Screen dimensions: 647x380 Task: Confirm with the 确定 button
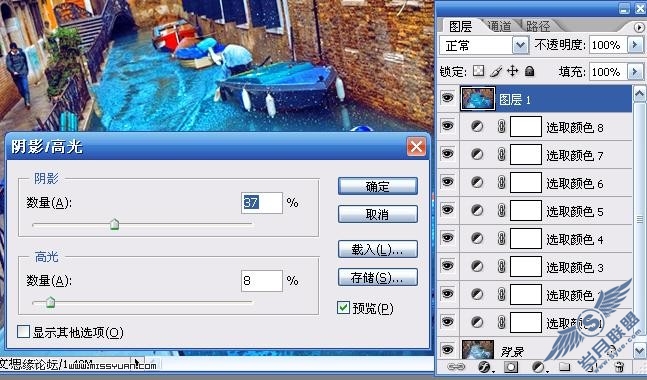coord(378,186)
